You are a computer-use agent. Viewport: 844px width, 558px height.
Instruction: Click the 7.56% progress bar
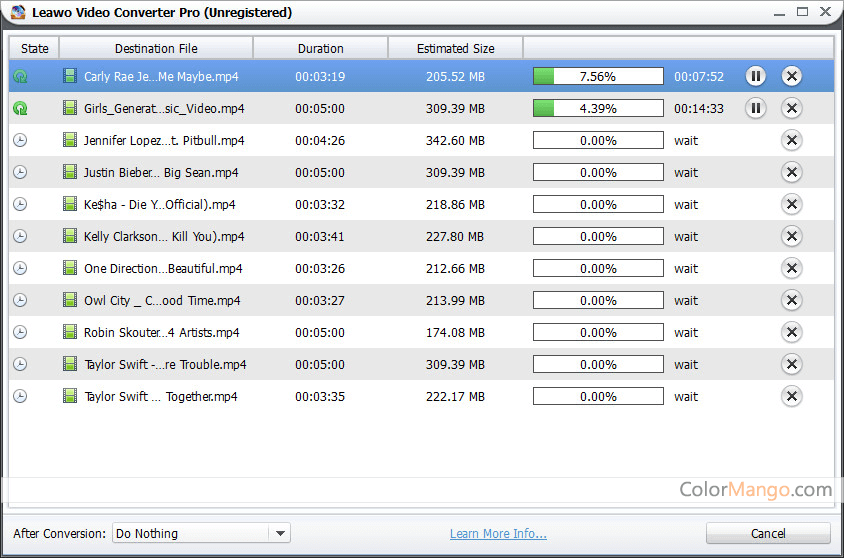(x=598, y=76)
